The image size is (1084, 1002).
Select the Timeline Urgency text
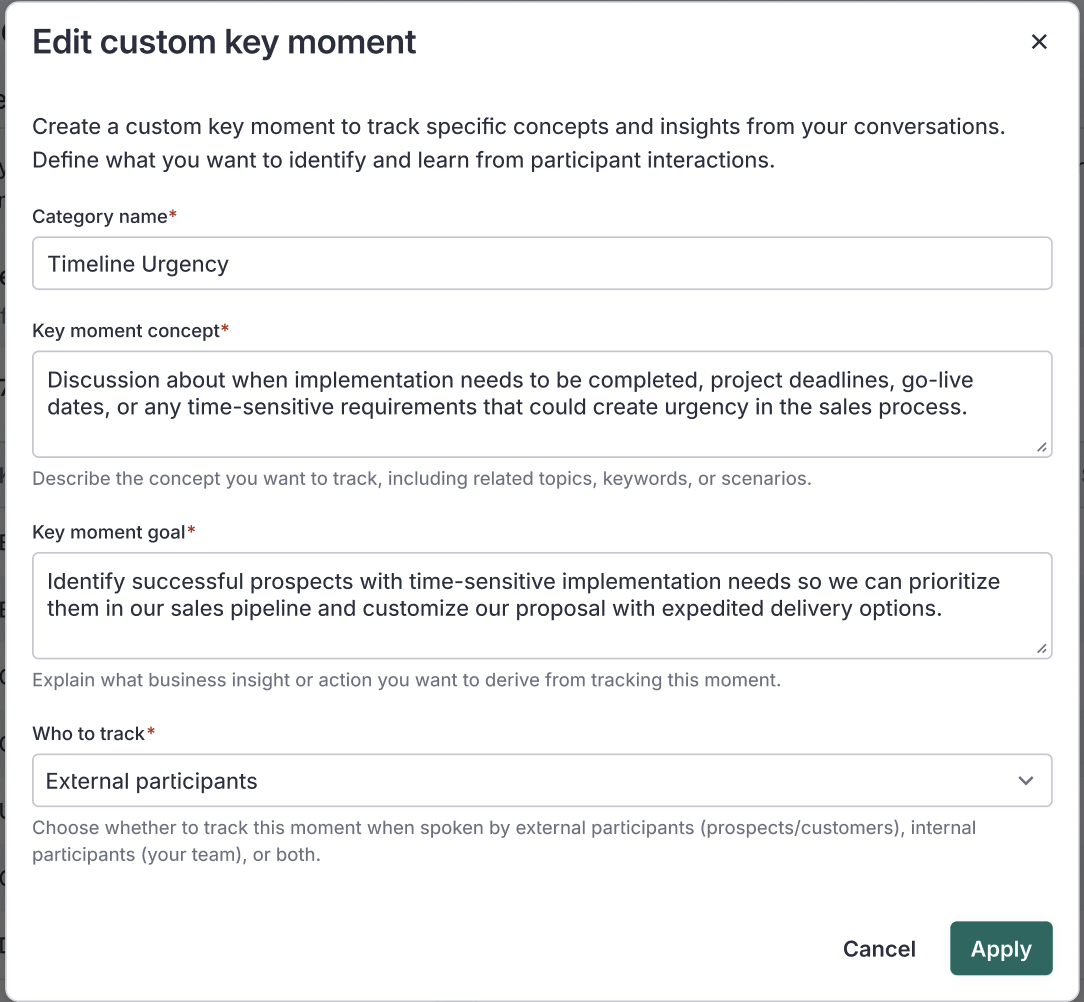click(137, 263)
